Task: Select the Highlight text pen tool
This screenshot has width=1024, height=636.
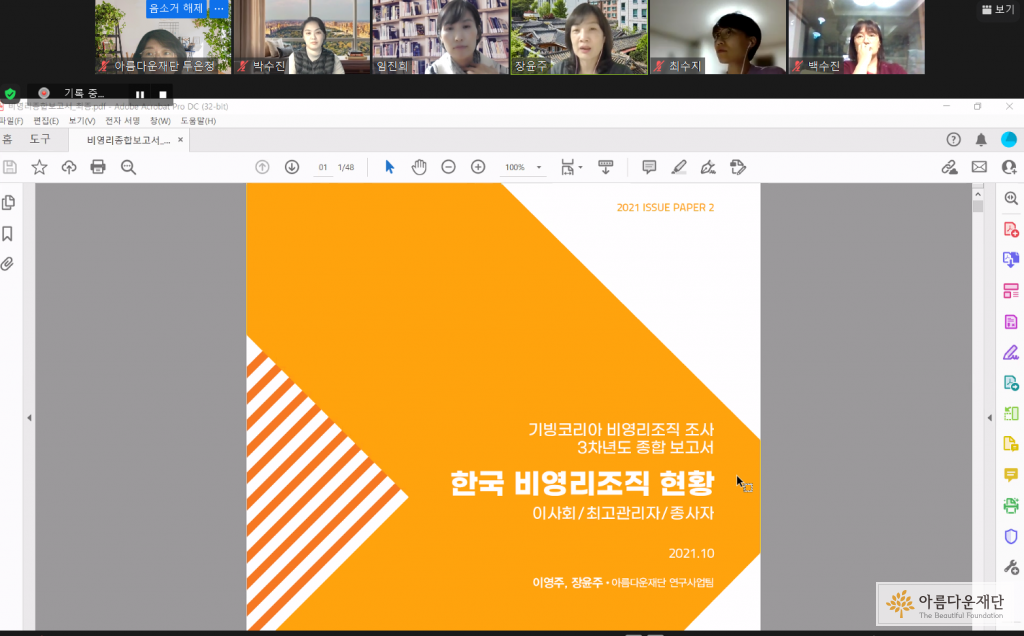Action: click(679, 167)
